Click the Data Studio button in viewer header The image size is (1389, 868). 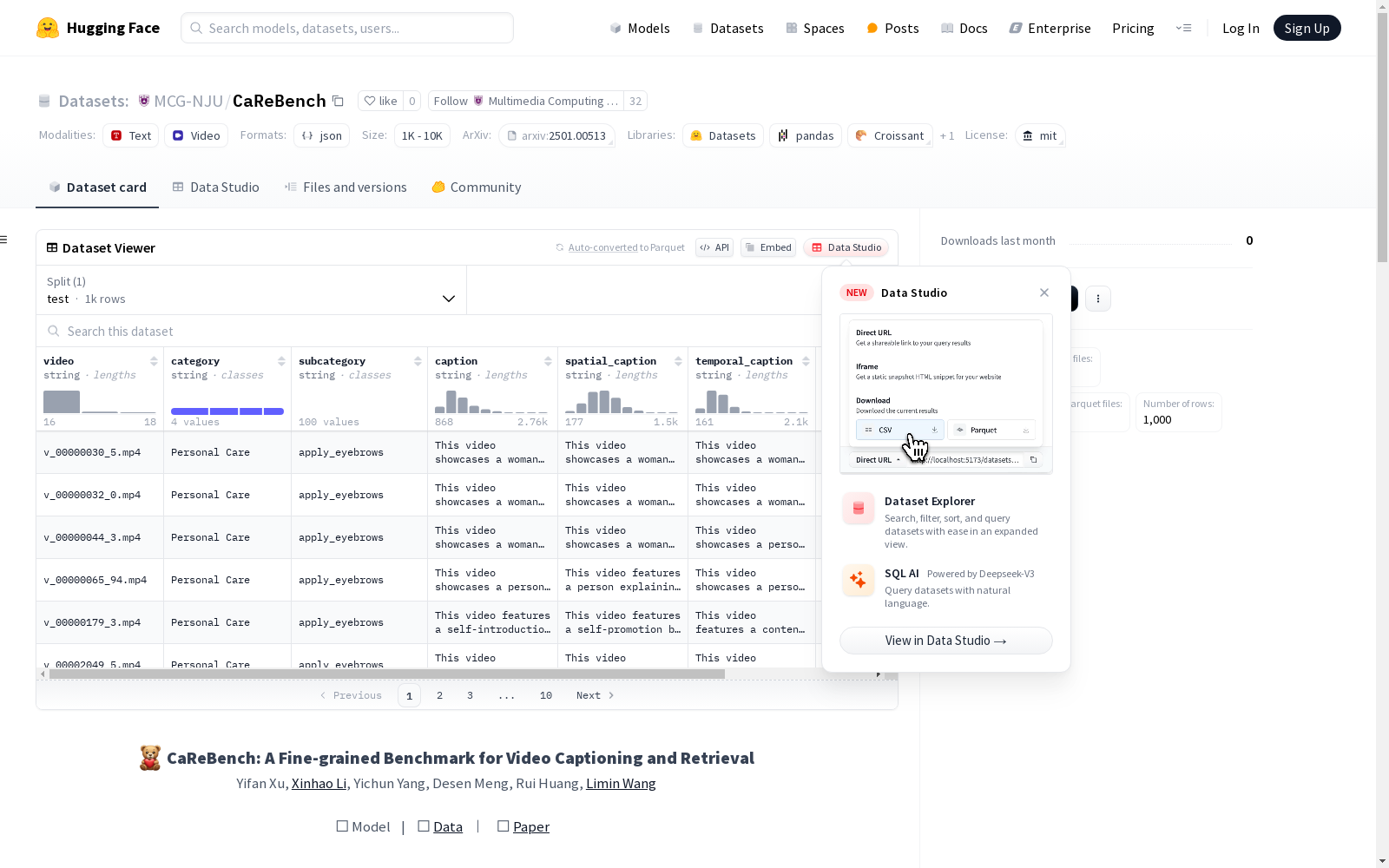click(x=846, y=247)
